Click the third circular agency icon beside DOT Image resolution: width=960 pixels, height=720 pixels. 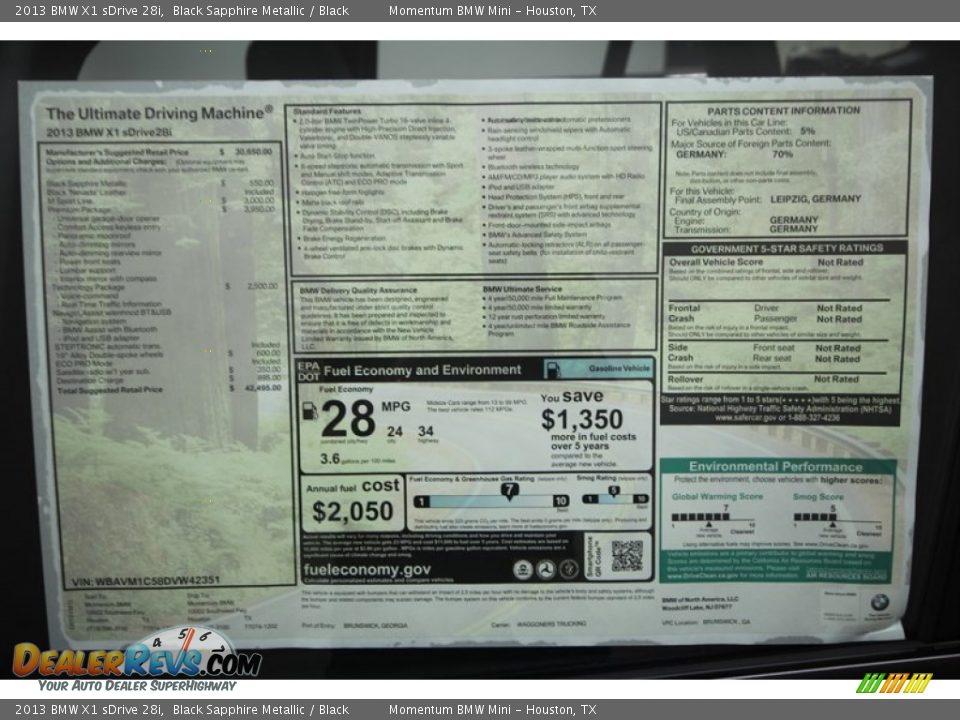pyautogui.click(x=567, y=570)
